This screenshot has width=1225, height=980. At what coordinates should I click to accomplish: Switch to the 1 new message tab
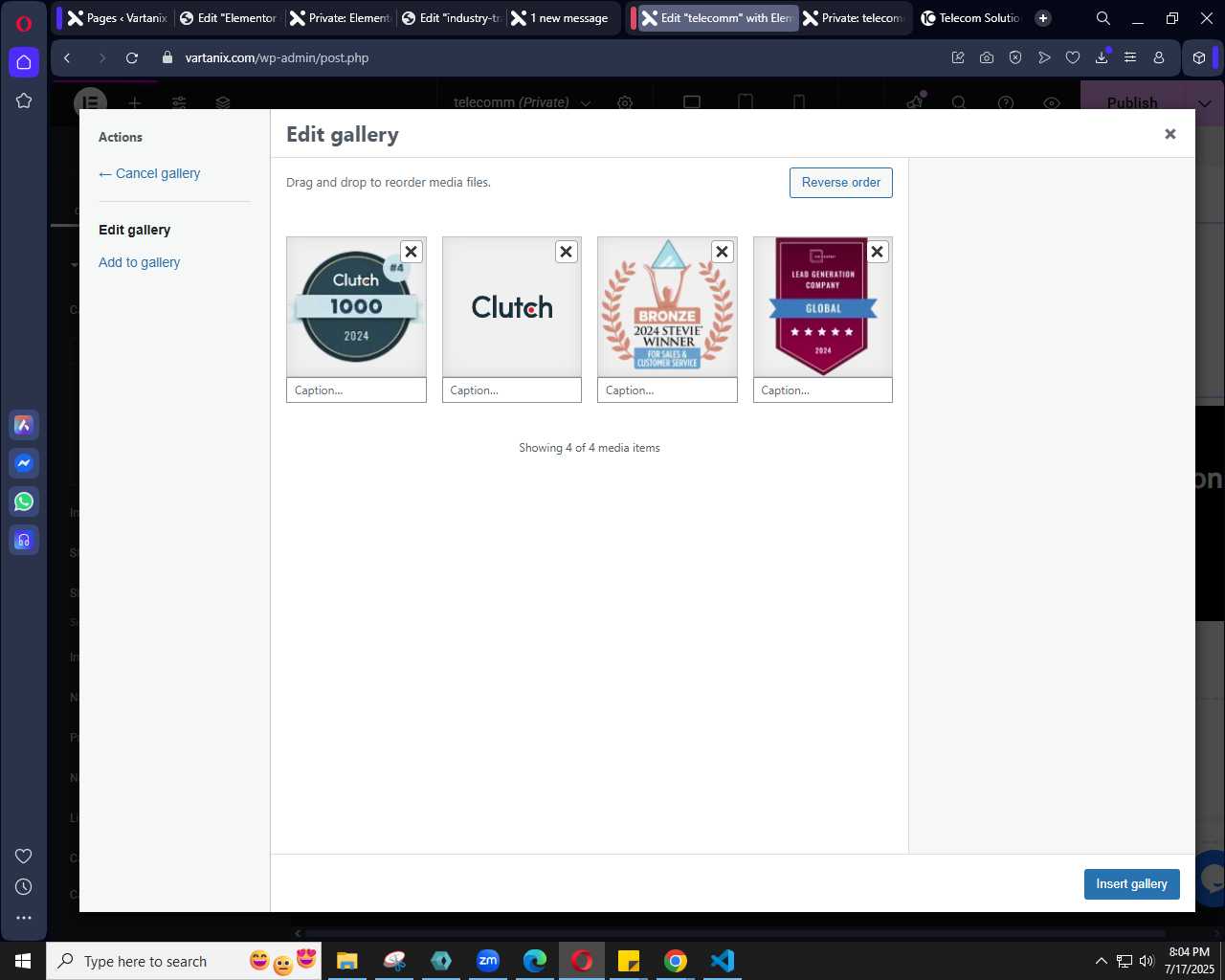562,17
